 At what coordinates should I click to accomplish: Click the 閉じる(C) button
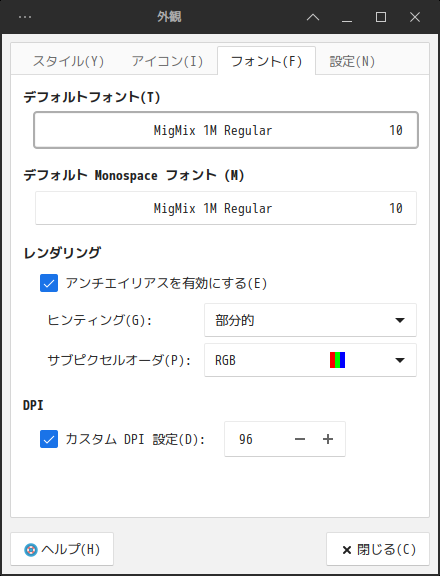pyautogui.click(x=378, y=549)
